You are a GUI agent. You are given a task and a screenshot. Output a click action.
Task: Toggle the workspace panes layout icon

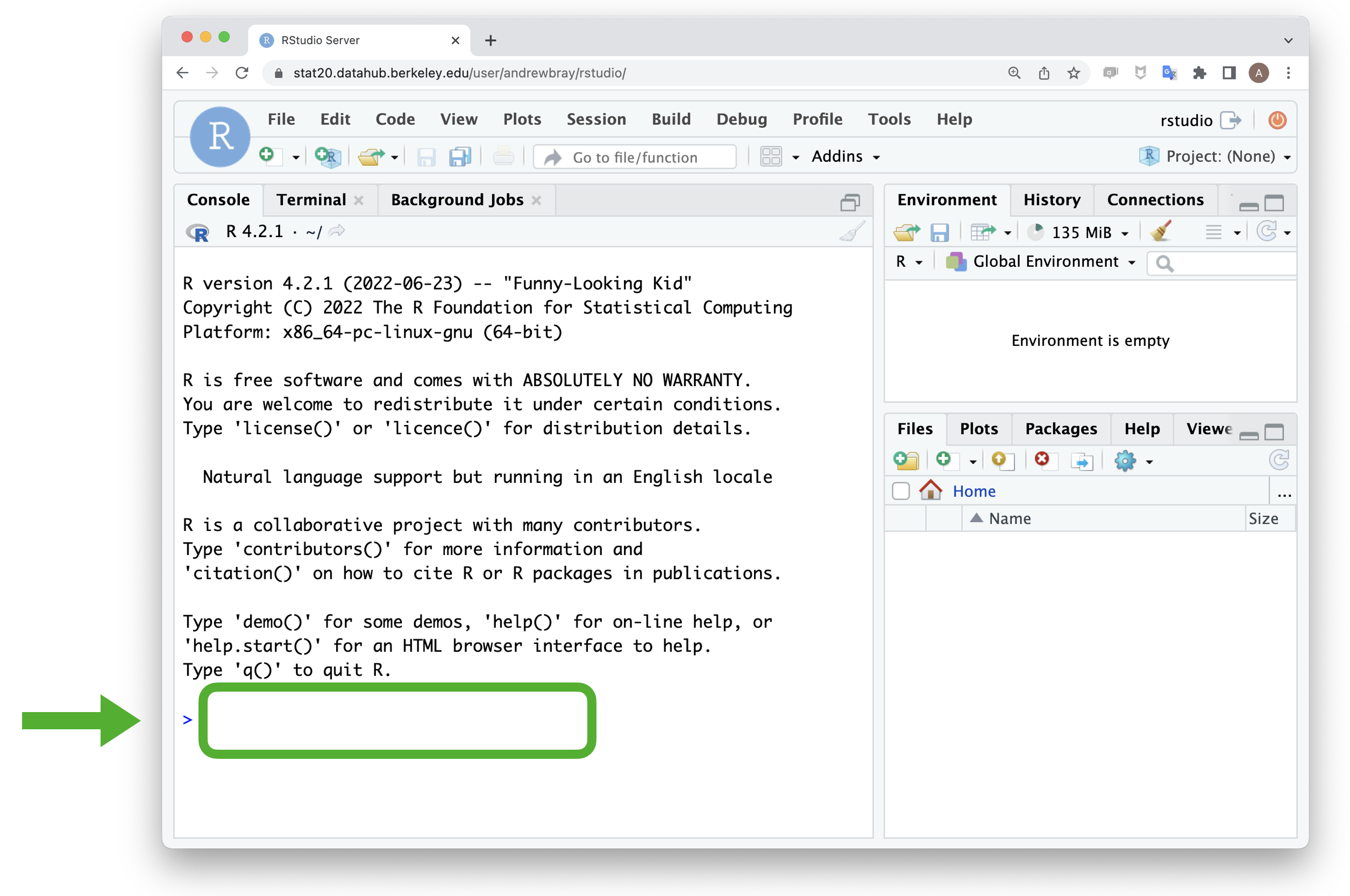(x=771, y=156)
